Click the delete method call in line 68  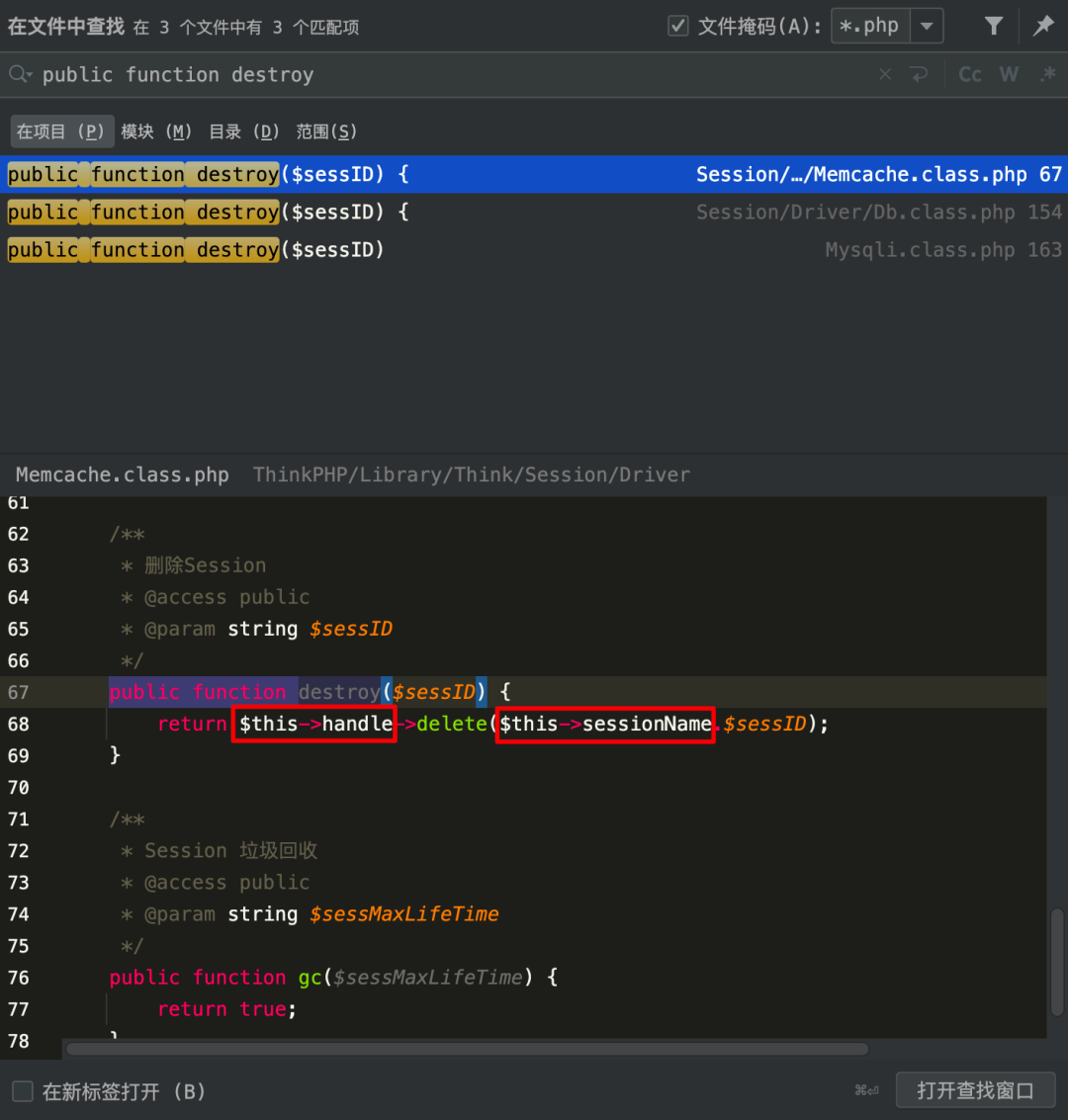(452, 724)
